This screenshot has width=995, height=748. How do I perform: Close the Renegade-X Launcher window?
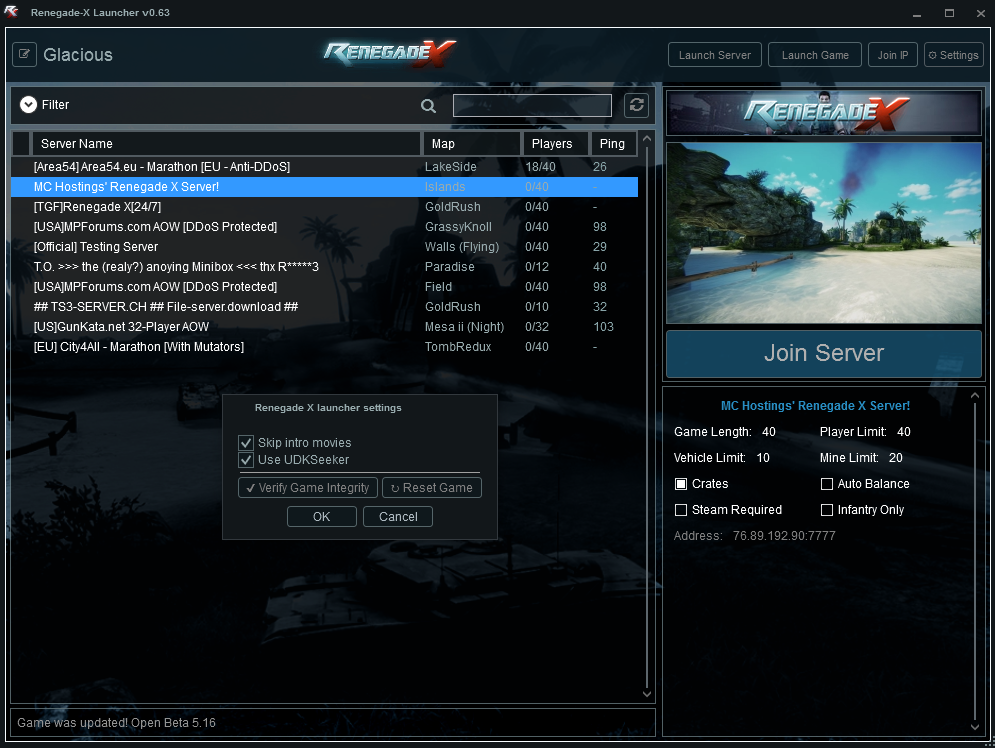(x=980, y=13)
